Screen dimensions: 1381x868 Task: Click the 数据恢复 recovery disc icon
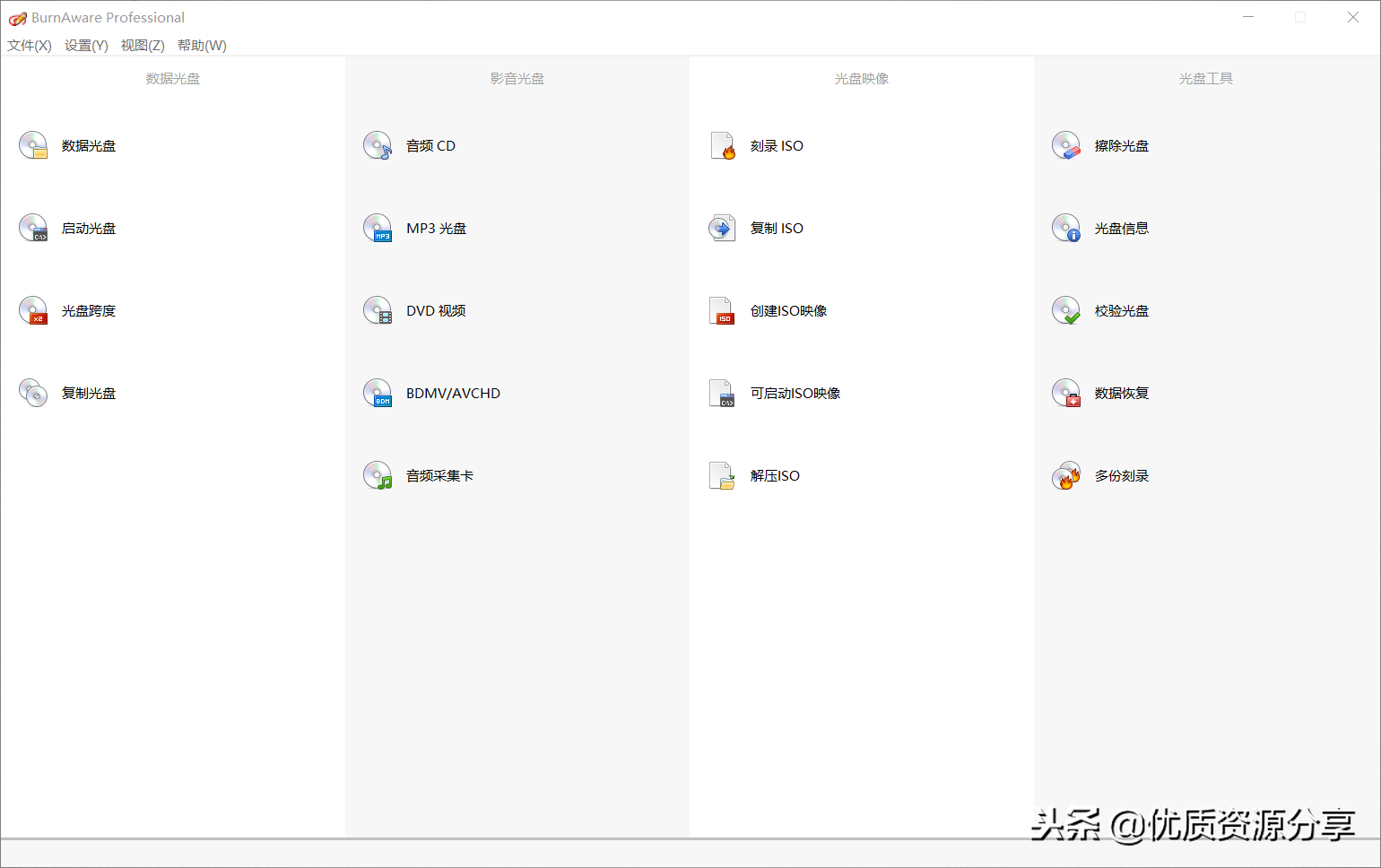click(1066, 393)
